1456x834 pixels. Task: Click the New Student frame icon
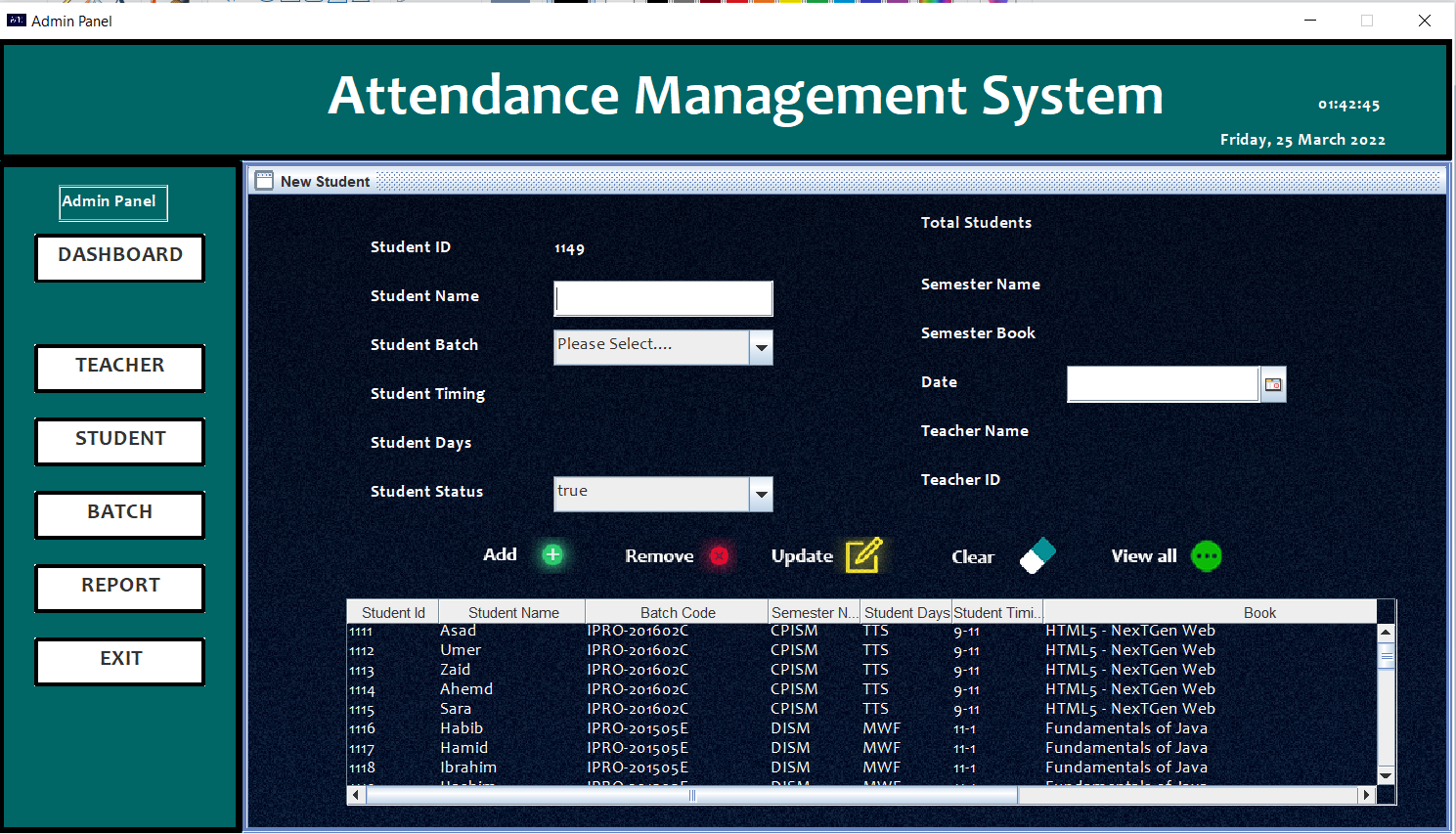coord(264,181)
